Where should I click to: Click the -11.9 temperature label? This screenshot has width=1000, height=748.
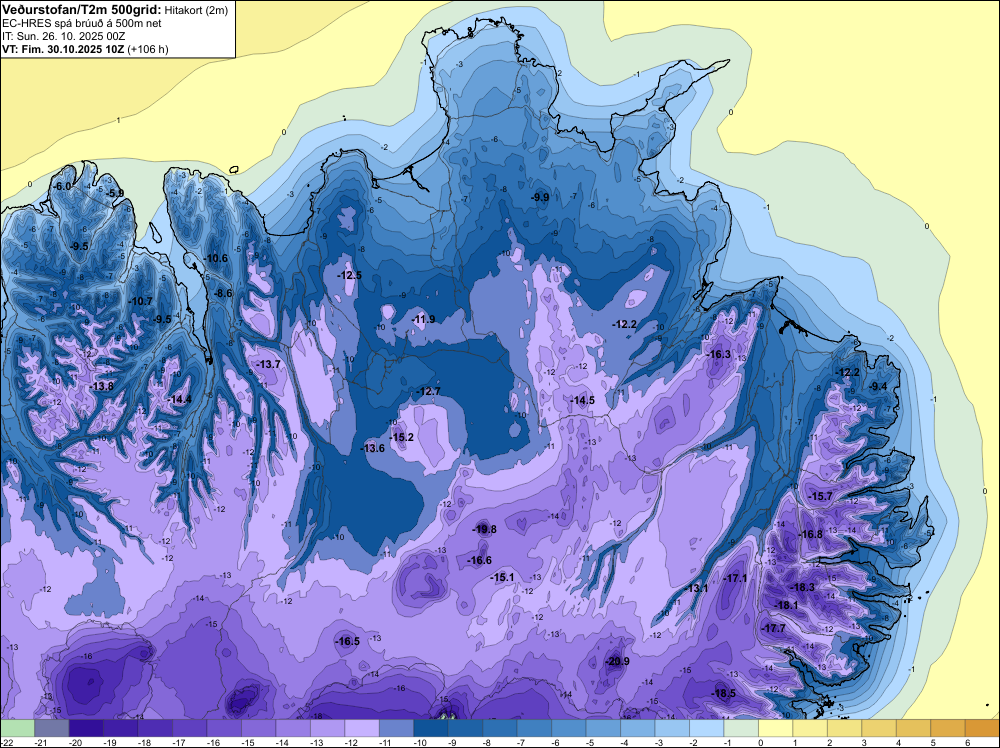click(x=423, y=319)
